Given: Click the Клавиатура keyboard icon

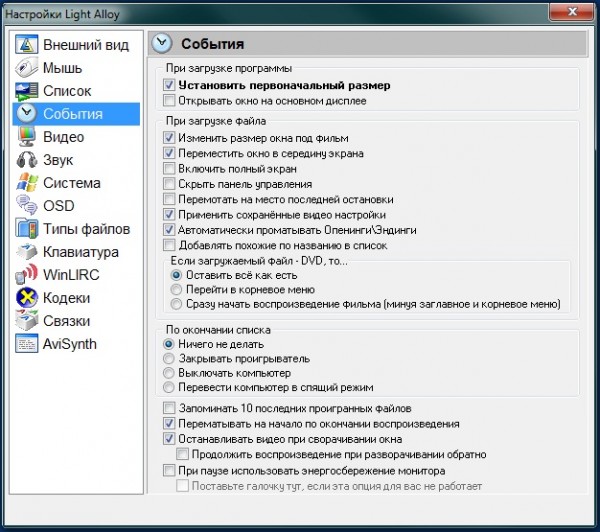Looking at the screenshot, I should coord(26,251).
